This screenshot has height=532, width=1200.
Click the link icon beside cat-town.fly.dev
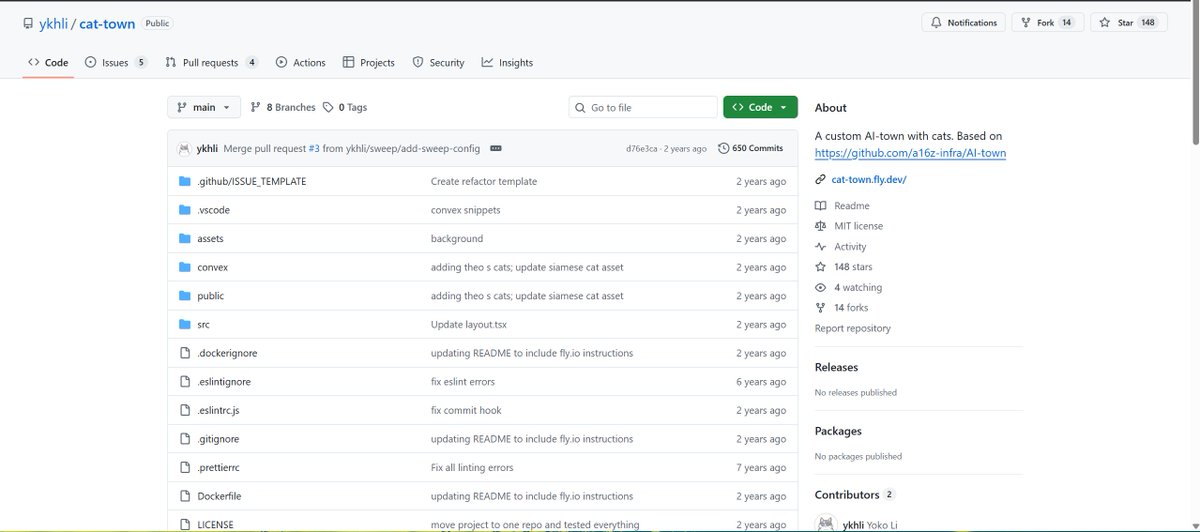821,180
